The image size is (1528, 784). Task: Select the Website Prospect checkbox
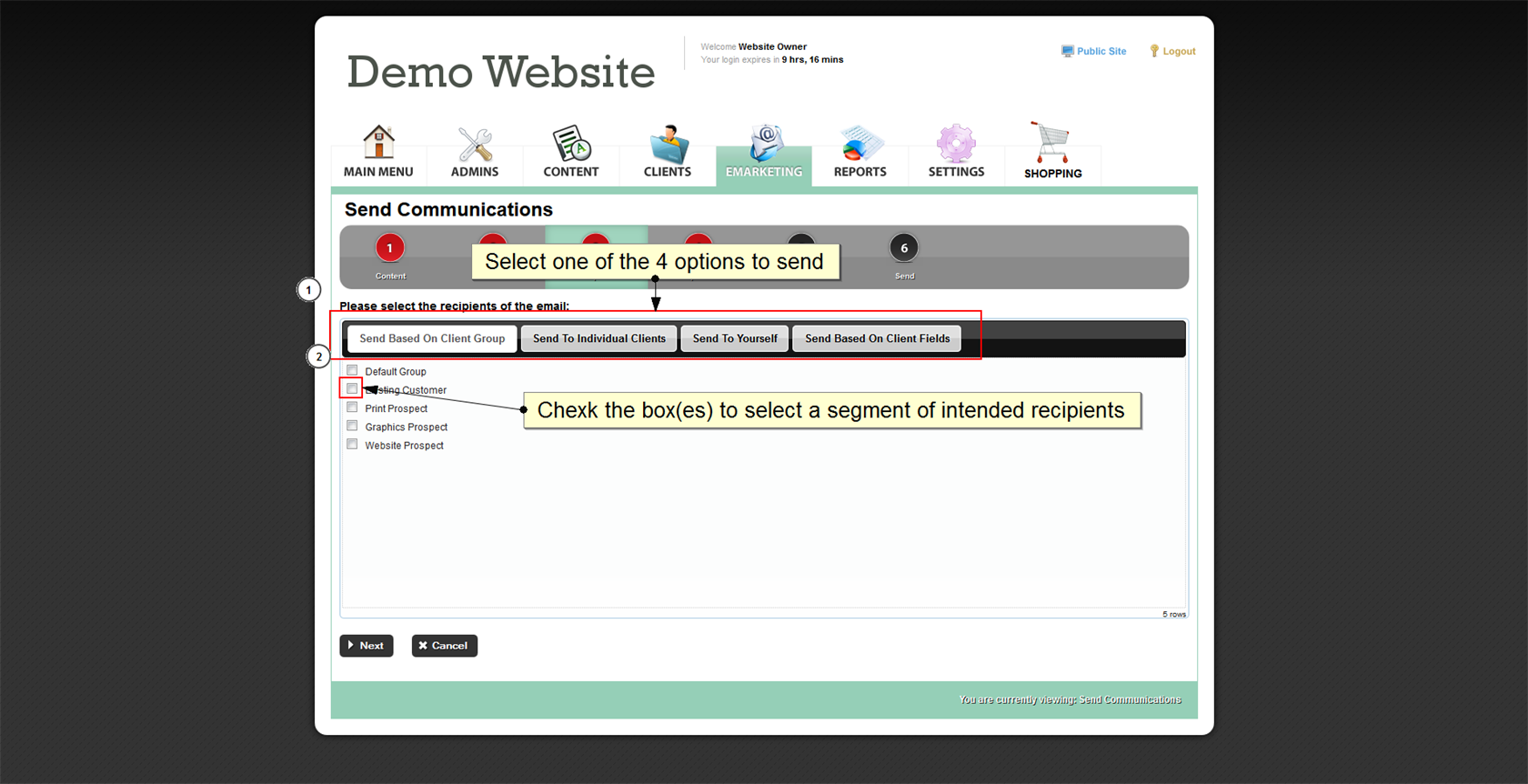[x=352, y=444]
